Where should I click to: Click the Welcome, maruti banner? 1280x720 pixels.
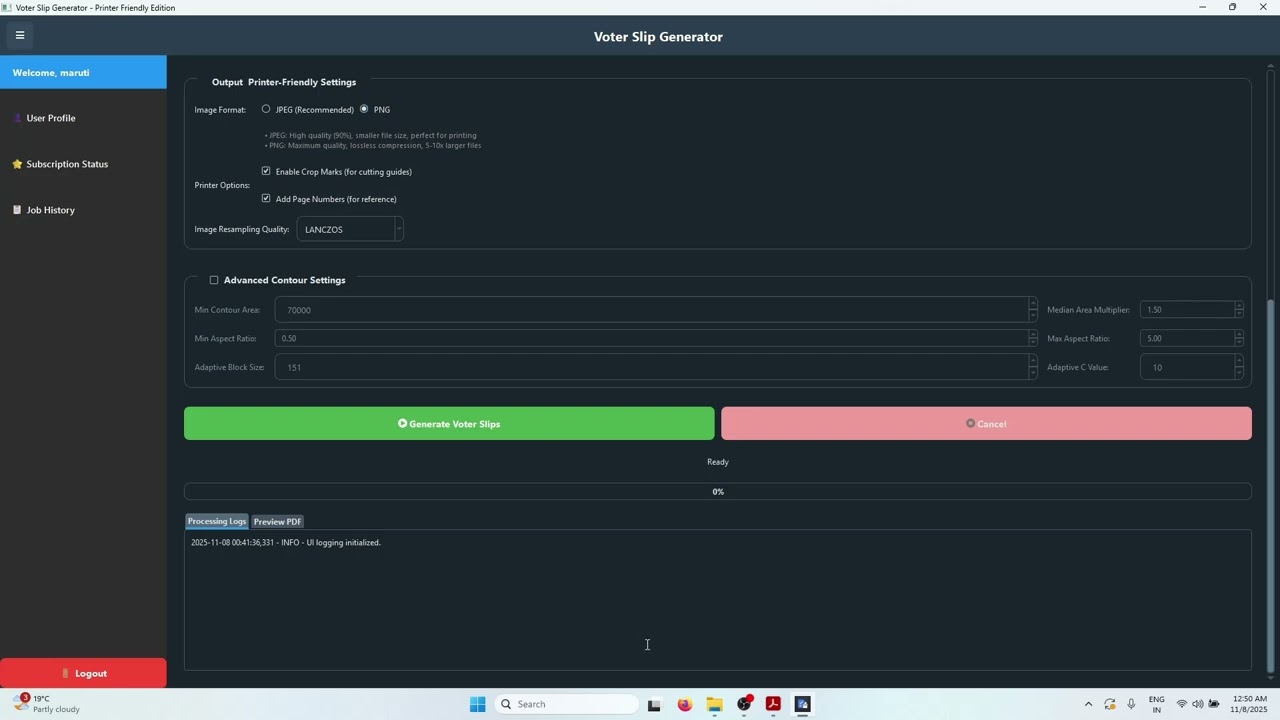point(83,72)
